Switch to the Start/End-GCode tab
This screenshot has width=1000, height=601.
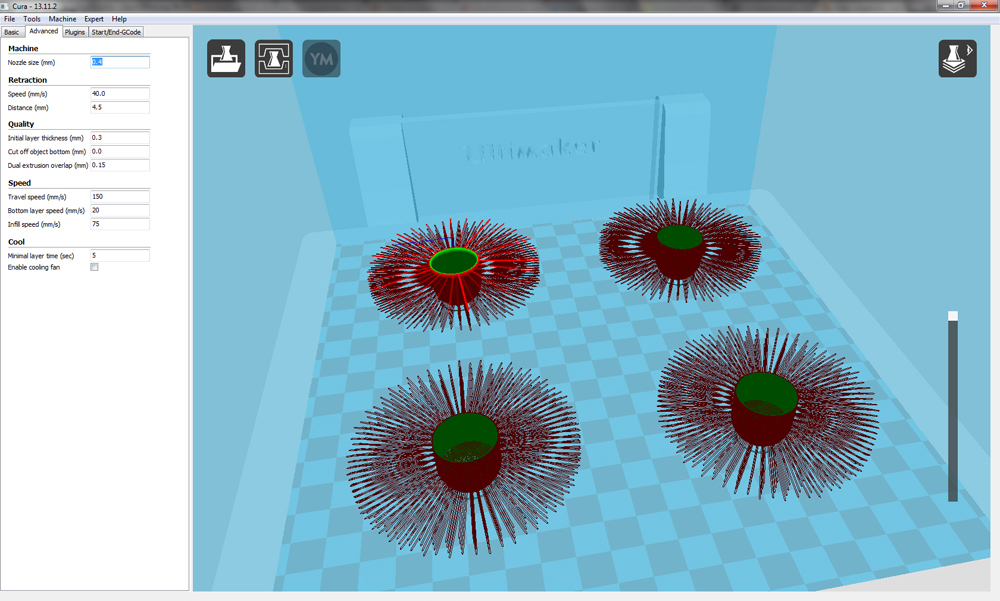[x=116, y=32]
